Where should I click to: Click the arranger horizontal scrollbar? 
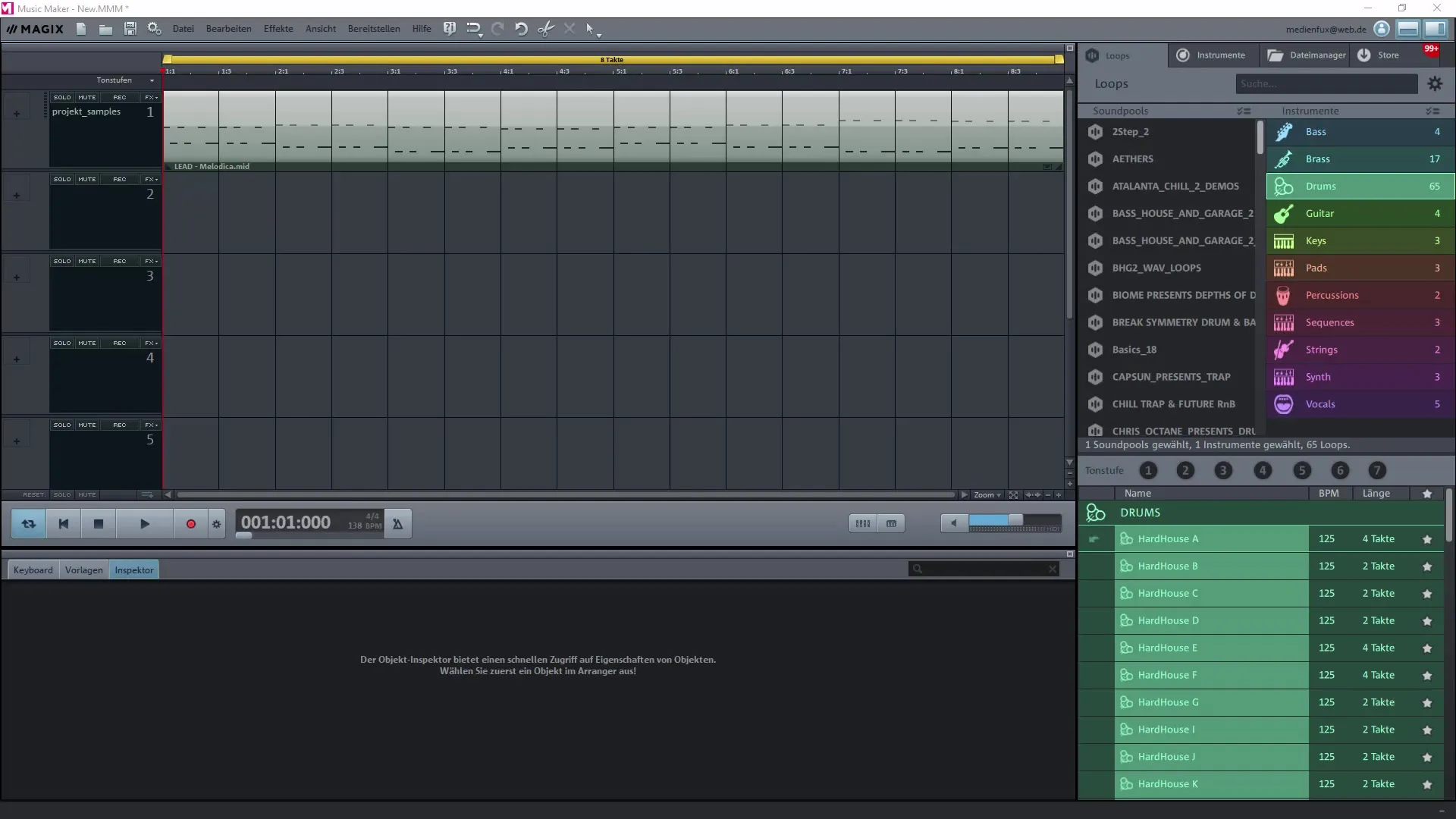(566, 495)
